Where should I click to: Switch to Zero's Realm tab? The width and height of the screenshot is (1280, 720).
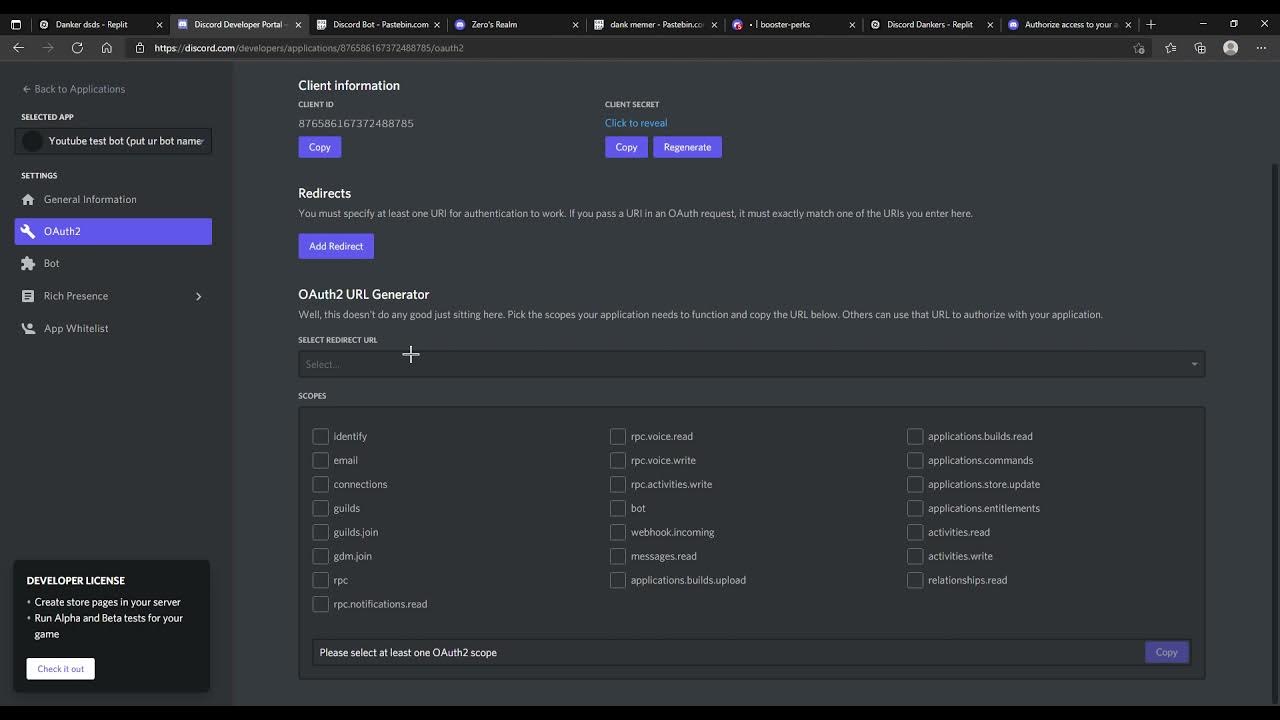(x=515, y=24)
